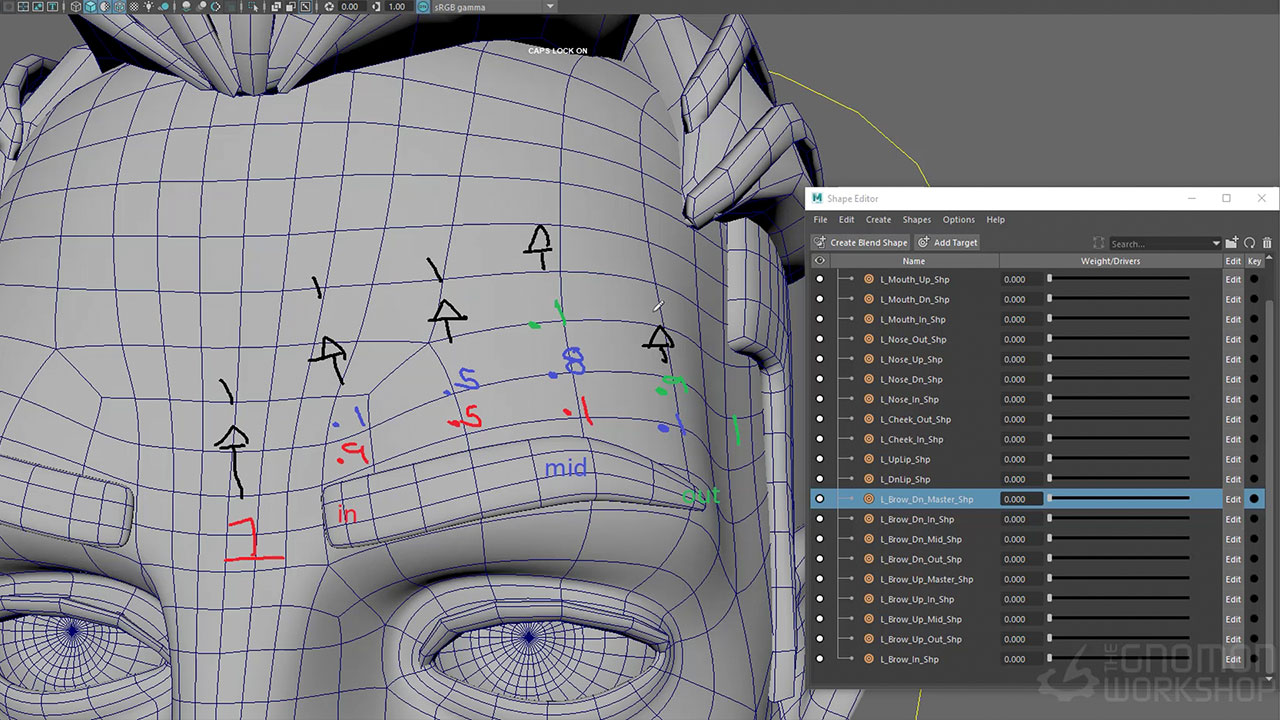Expand the Shape Editor search dropdown arrow
1280x720 pixels.
pos(1216,243)
